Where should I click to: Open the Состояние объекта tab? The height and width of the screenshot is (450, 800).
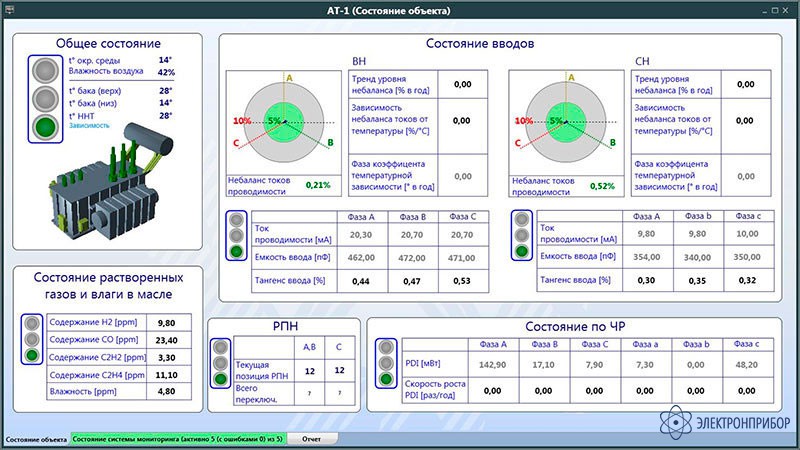click(34, 439)
